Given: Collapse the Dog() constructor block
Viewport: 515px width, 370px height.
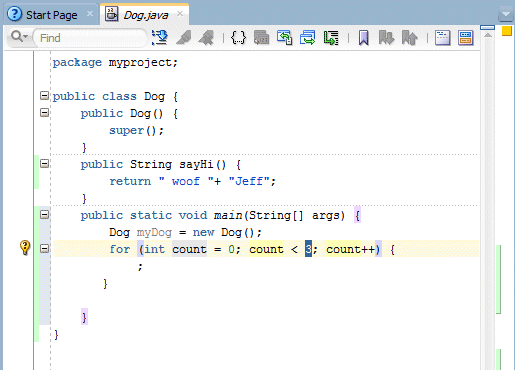Looking at the screenshot, I should pos(44,113).
